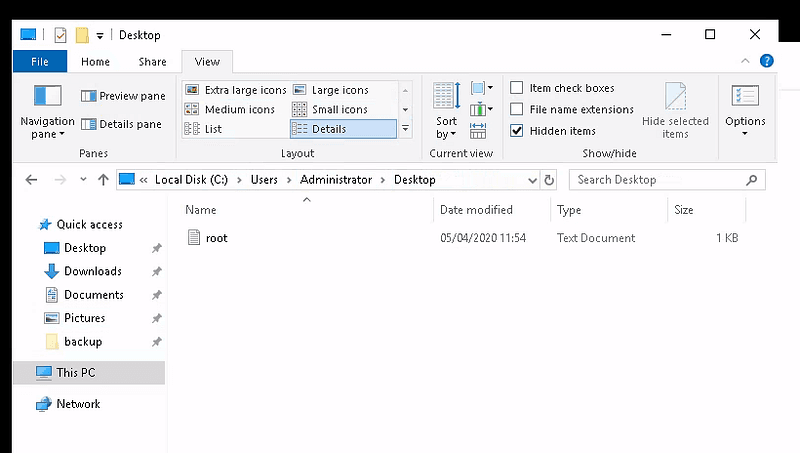The image size is (800, 453).
Task: Open the Help question mark icon
Action: click(766, 62)
